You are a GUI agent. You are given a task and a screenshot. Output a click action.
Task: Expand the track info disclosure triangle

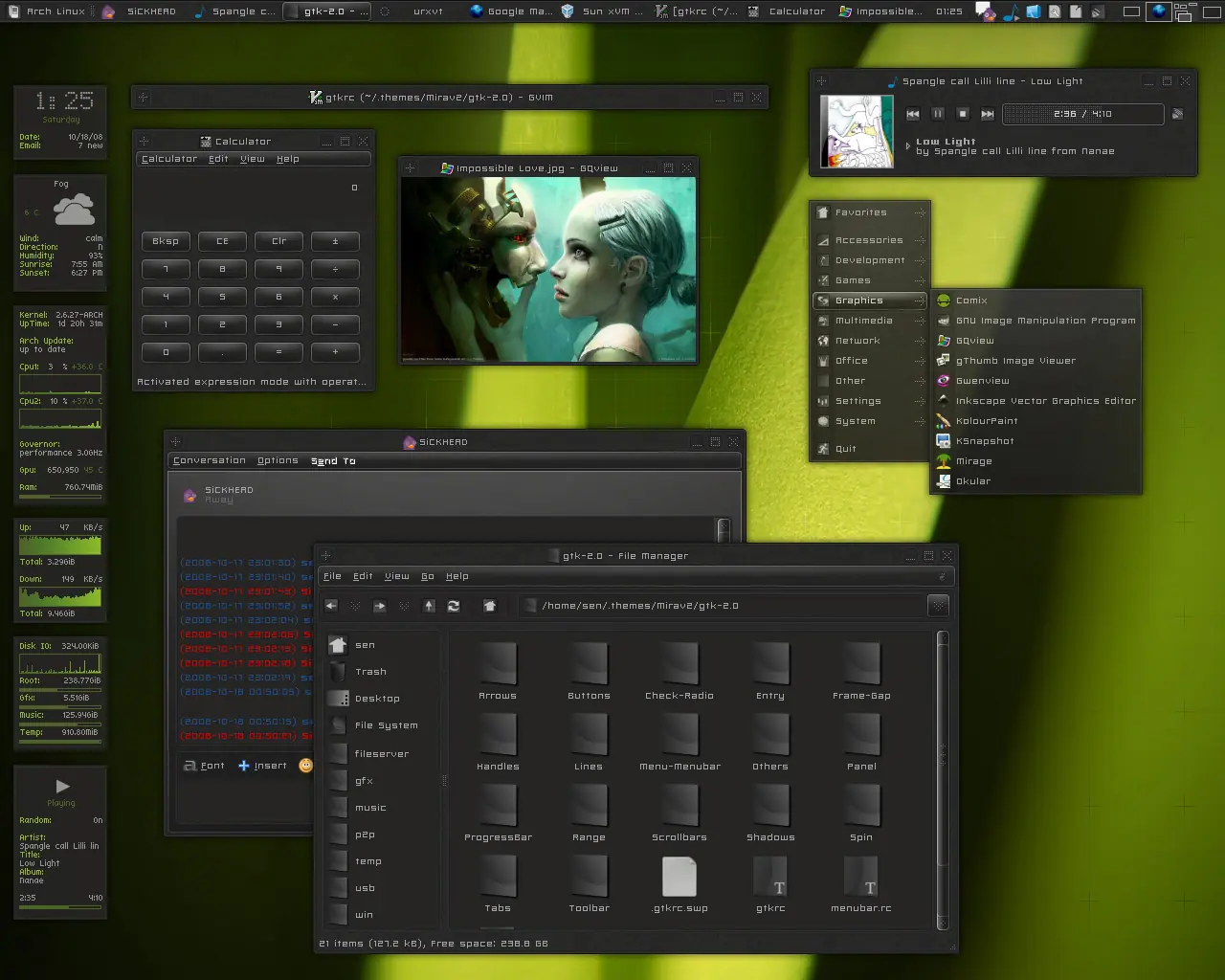coord(907,146)
